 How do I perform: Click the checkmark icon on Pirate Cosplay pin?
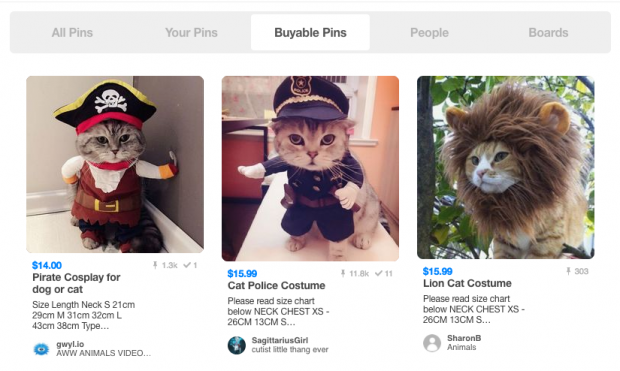[187, 265]
